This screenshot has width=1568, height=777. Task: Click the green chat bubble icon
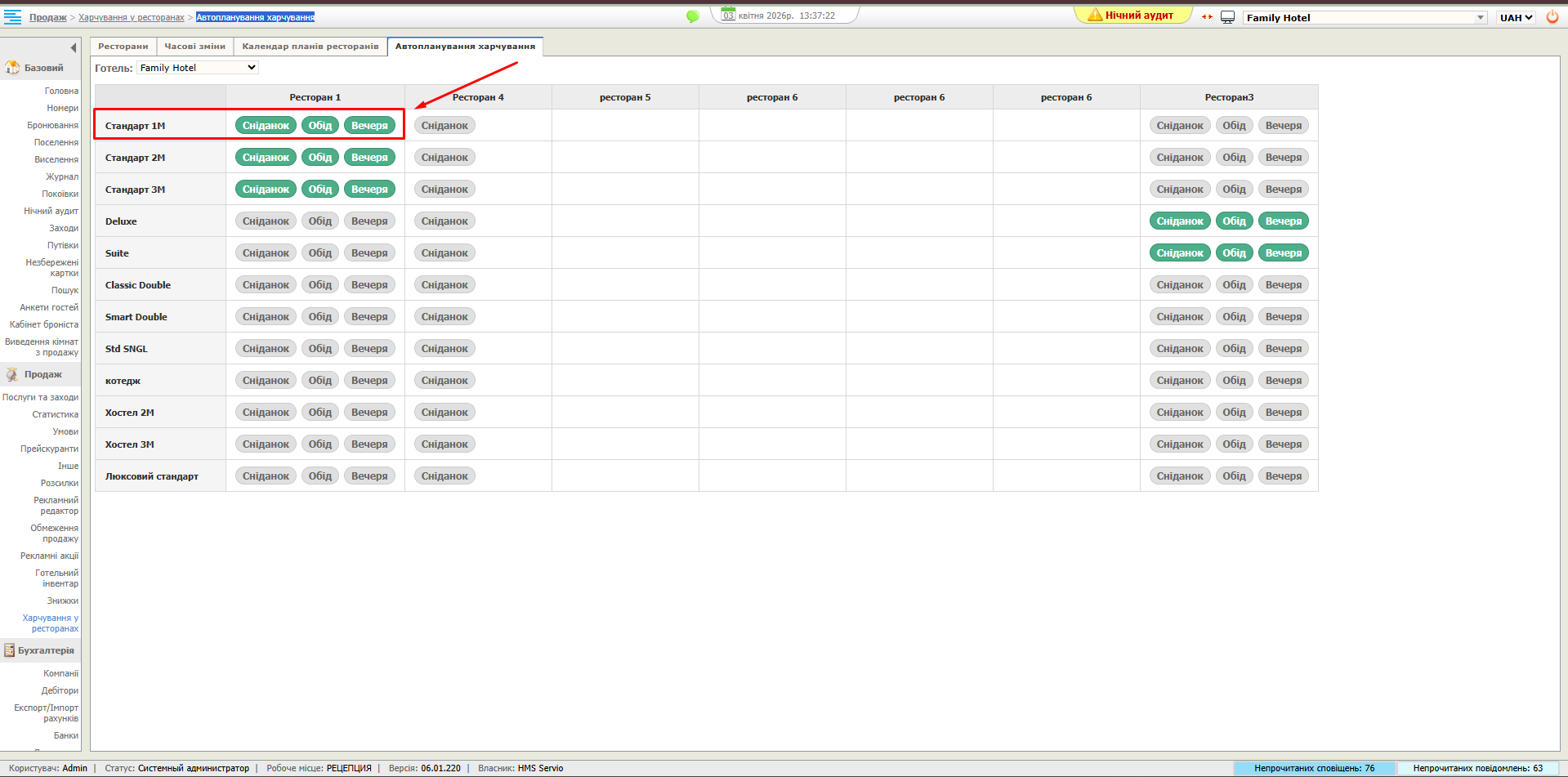(x=693, y=16)
